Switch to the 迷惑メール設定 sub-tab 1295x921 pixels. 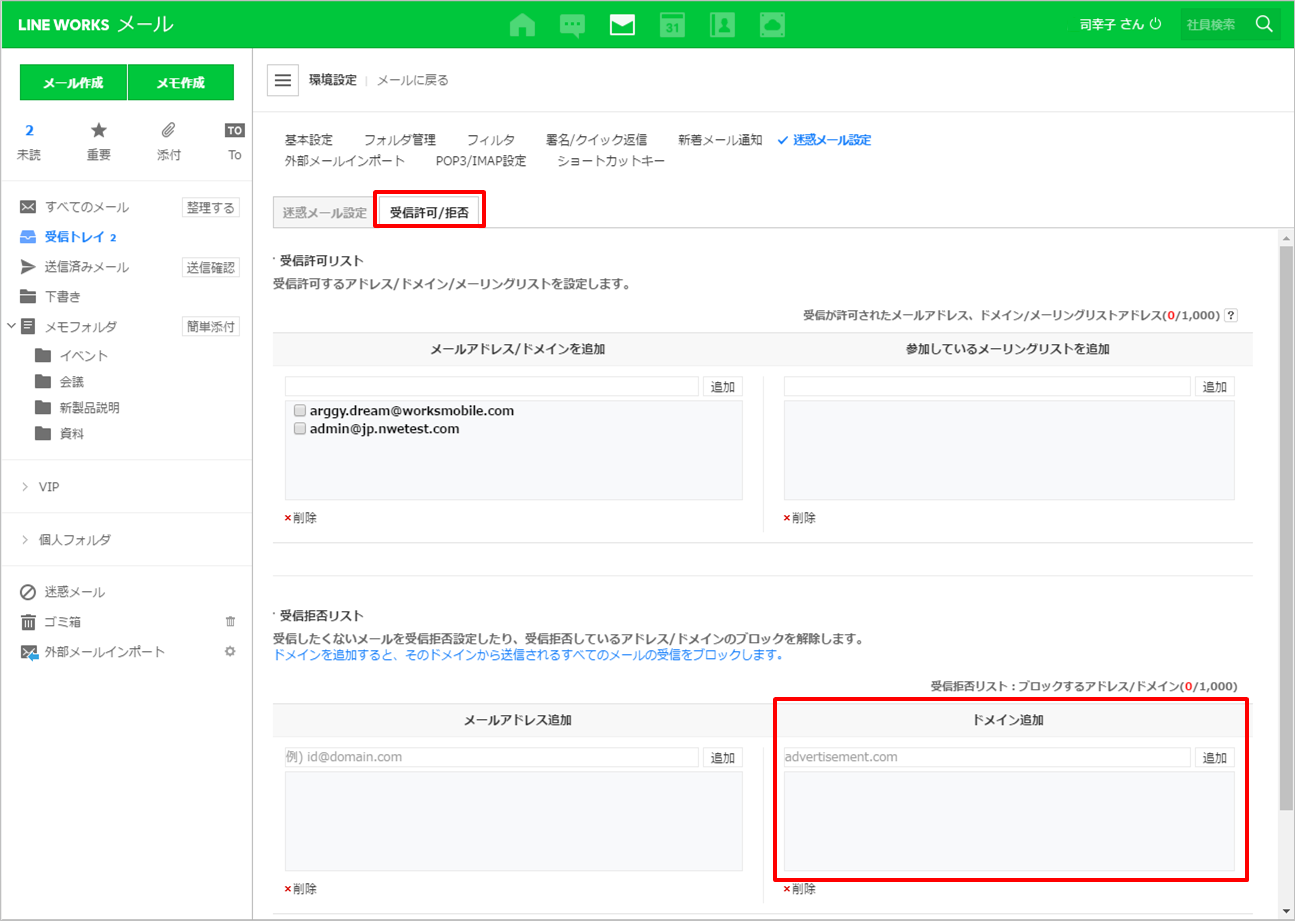pos(324,213)
